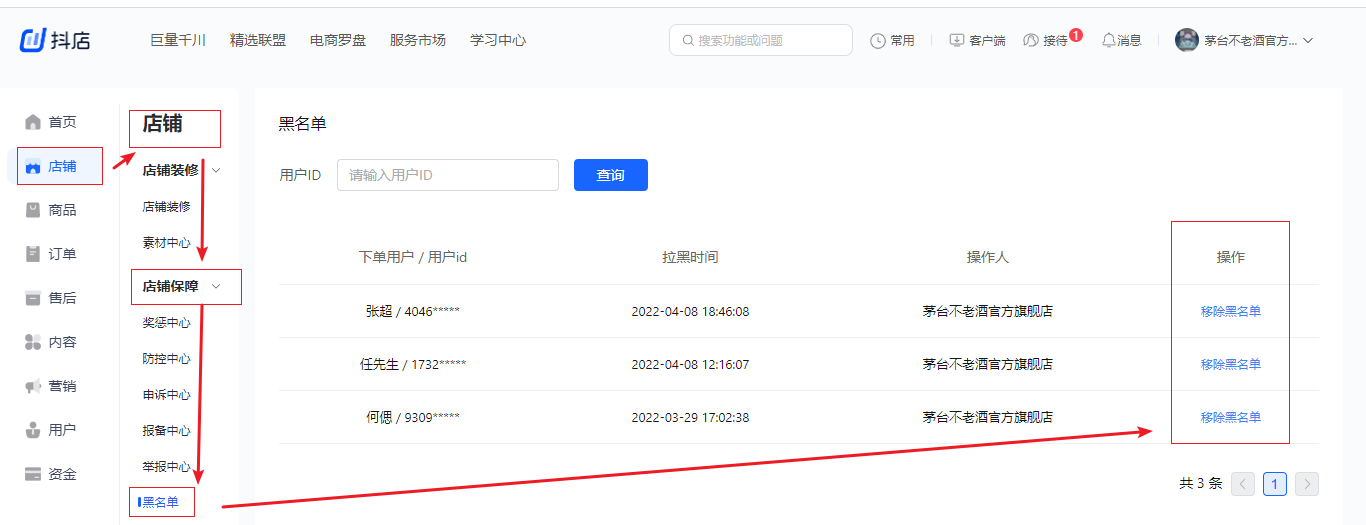1366x525 pixels.
Task: Open the 营销 megaphone icon
Action: [33, 386]
